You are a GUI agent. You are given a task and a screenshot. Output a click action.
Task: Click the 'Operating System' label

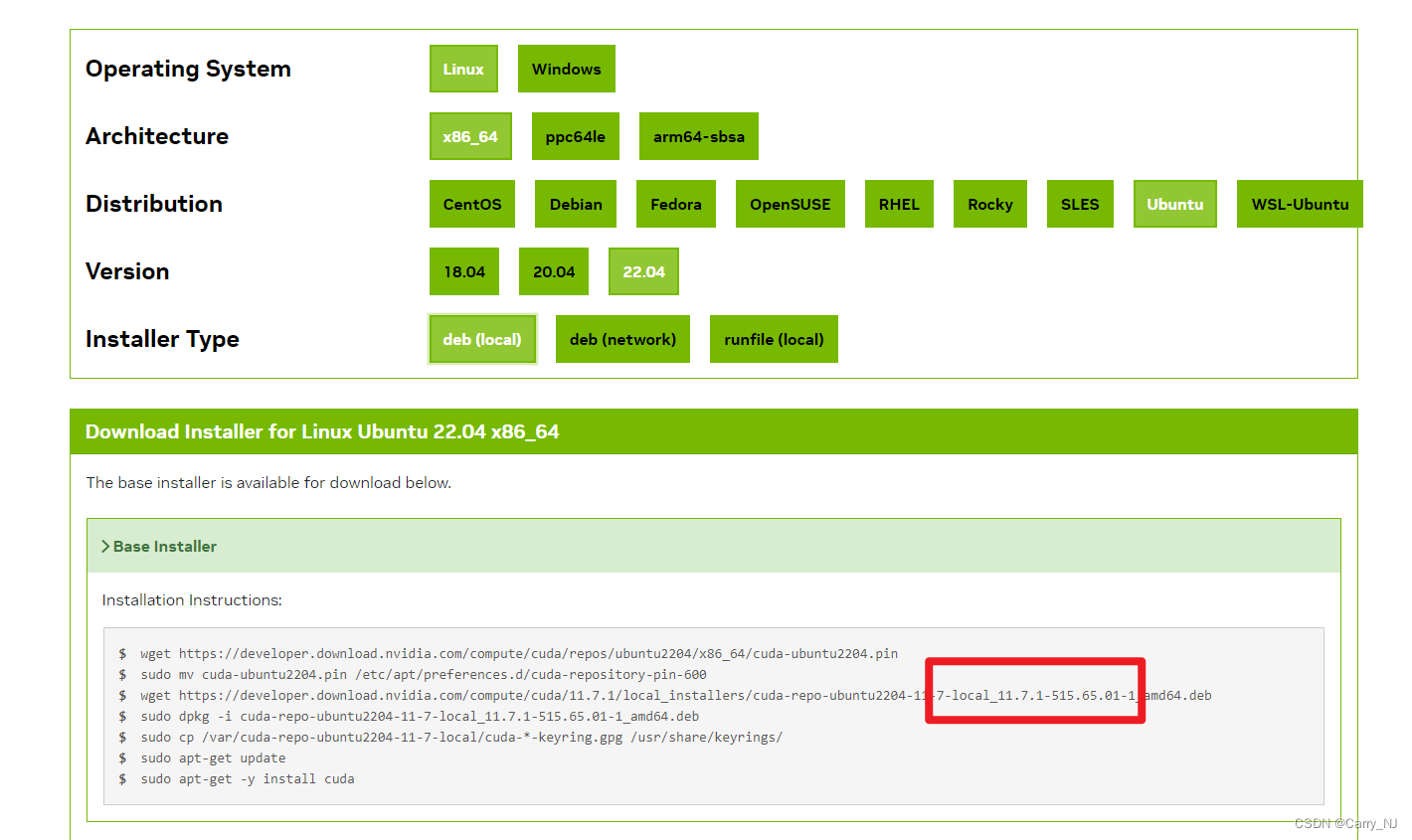click(x=188, y=69)
